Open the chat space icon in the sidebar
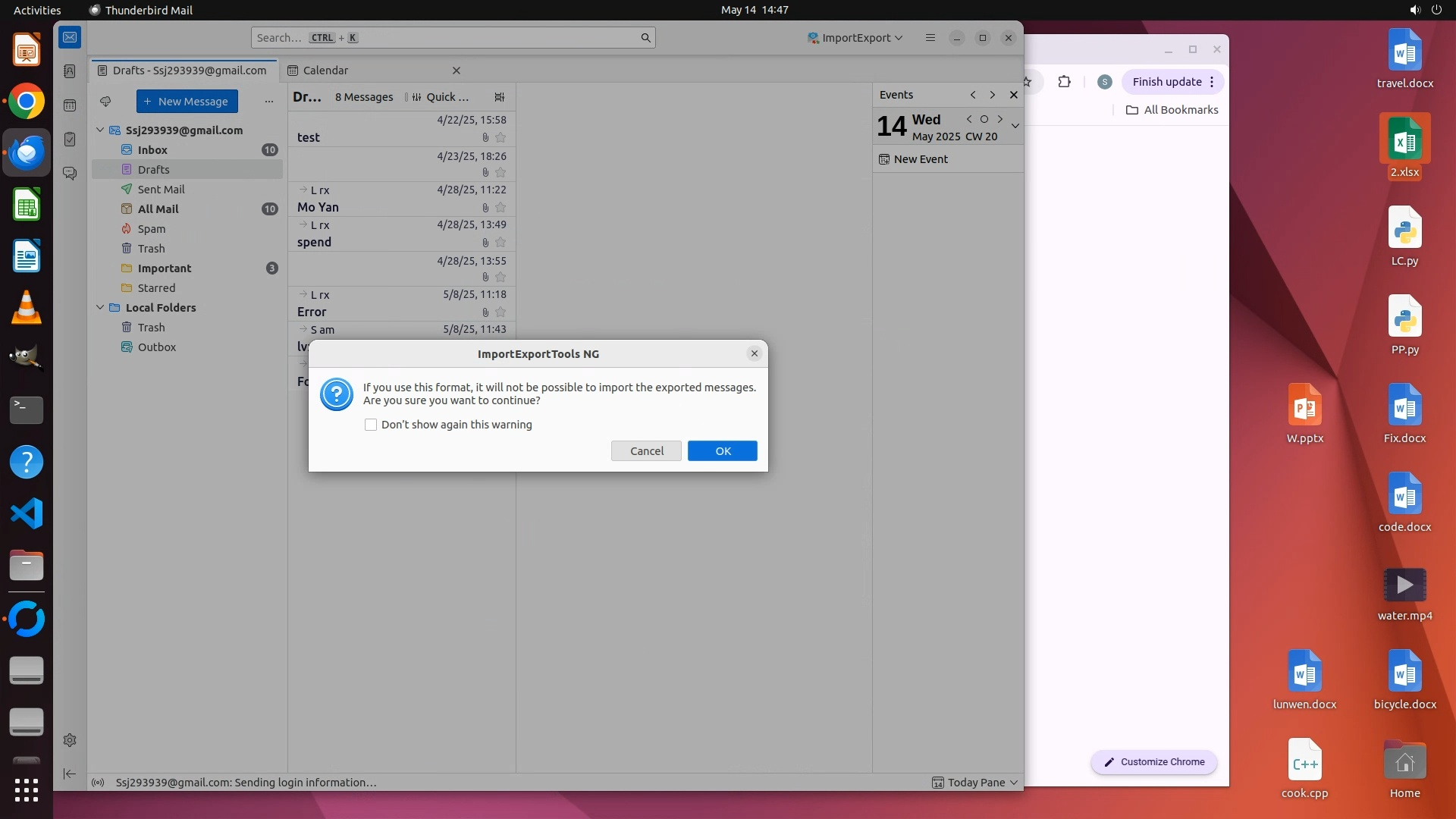Image resolution: width=1456 pixels, height=819 pixels. (70, 174)
